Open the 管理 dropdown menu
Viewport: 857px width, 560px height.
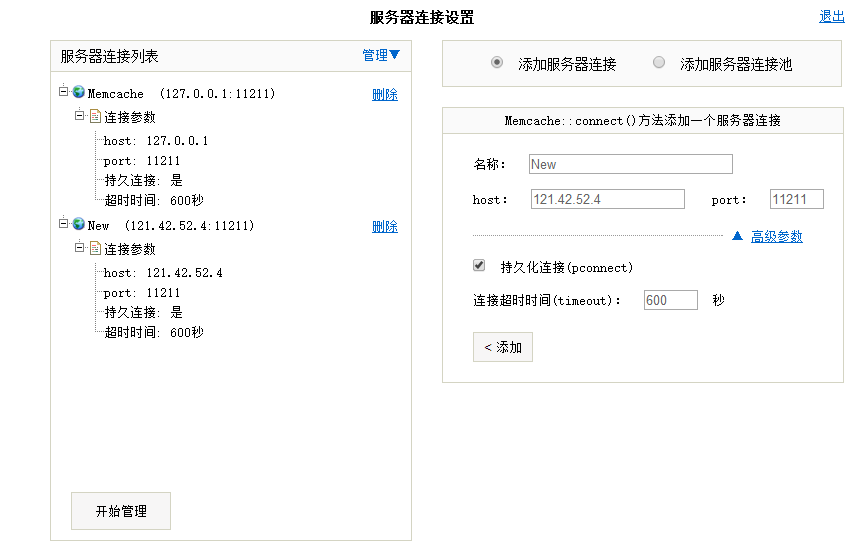click(x=380, y=56)
